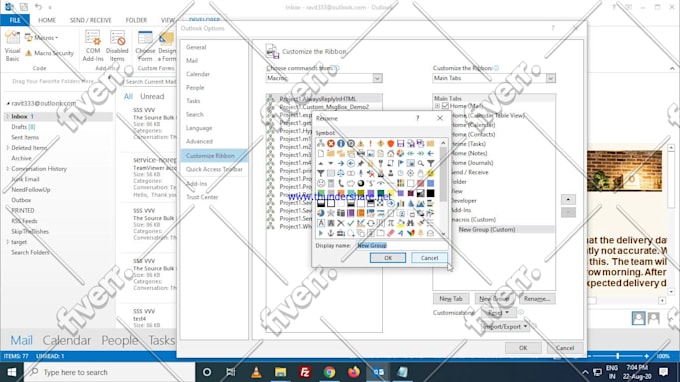
Task: Open Customize the Ribbon Main Tabs dropdown
Action: [x=550, y=78]
